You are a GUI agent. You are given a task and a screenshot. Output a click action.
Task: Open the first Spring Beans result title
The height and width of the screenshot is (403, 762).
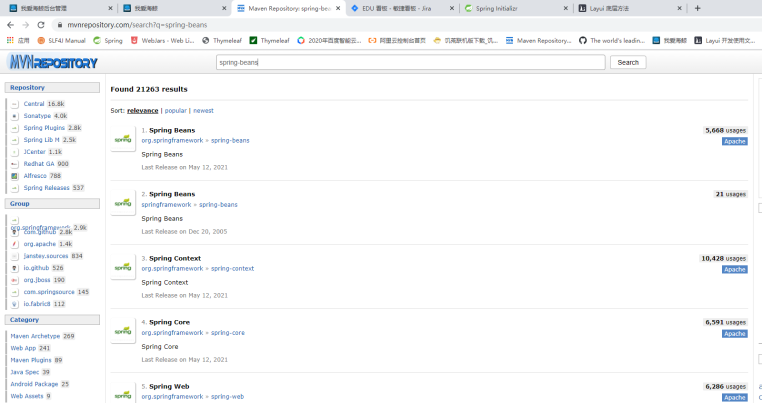tap(172, 130)
